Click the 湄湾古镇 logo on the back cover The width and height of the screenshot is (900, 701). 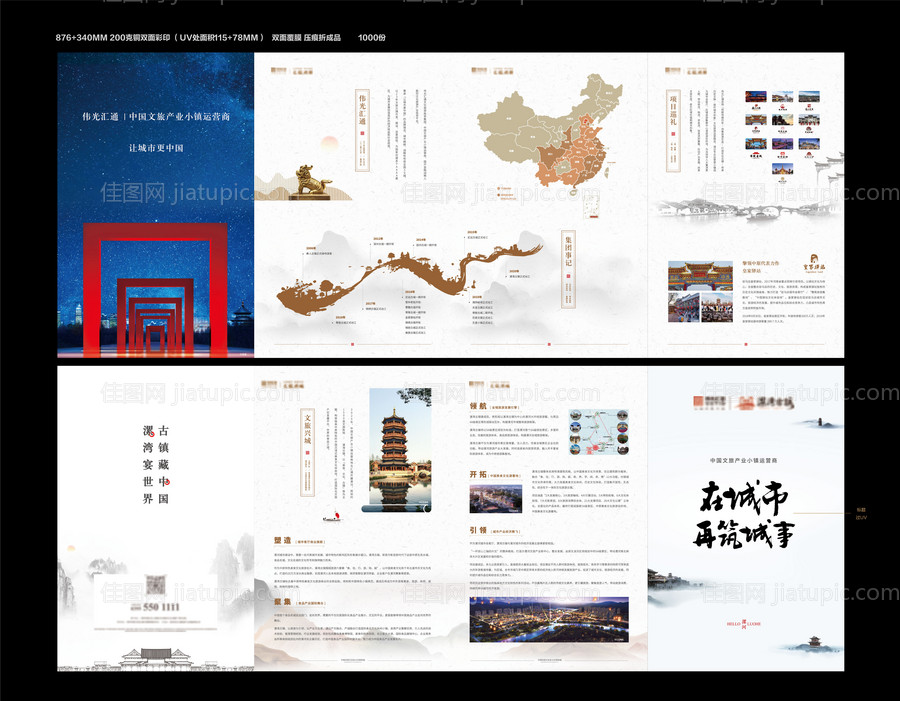coord(766,401)
